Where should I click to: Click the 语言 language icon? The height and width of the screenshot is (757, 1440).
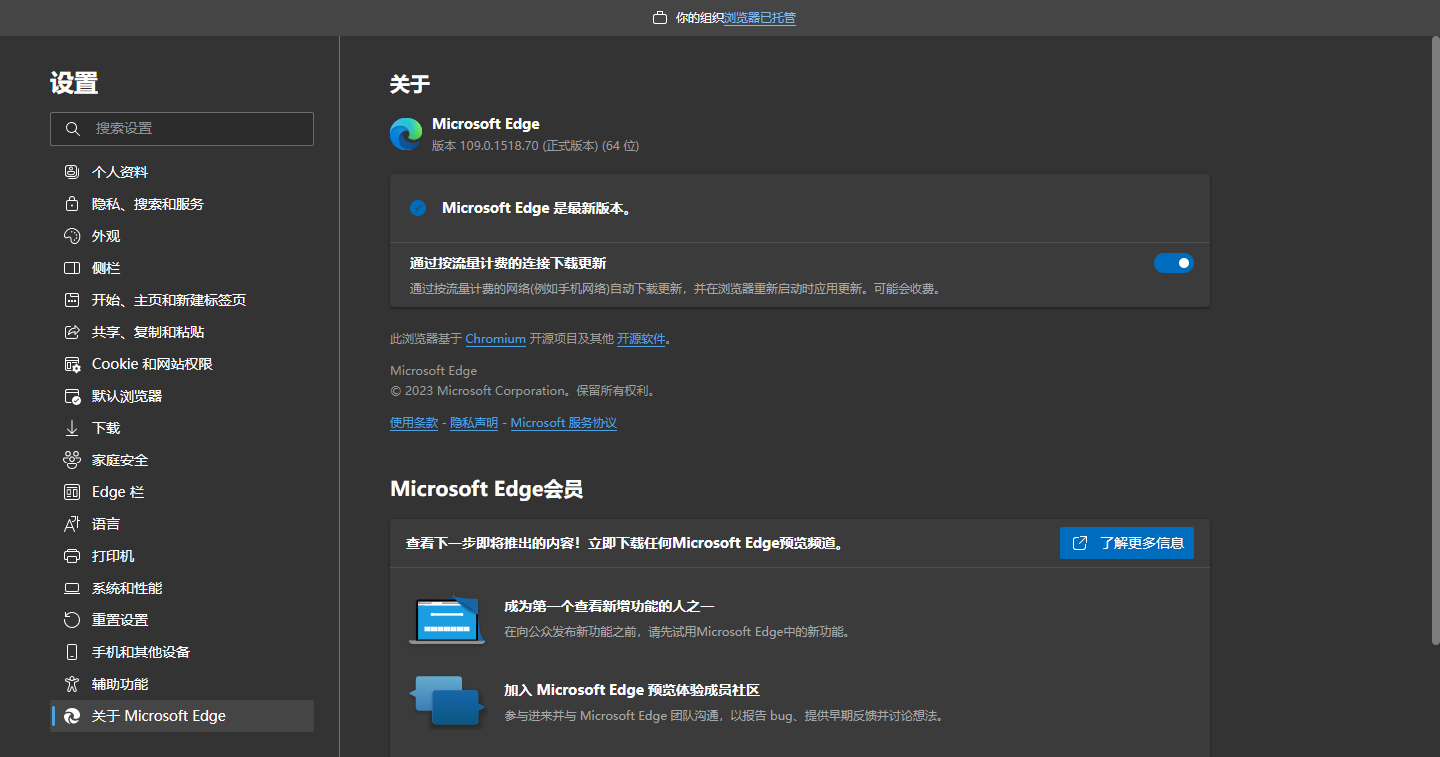(71, 523)
